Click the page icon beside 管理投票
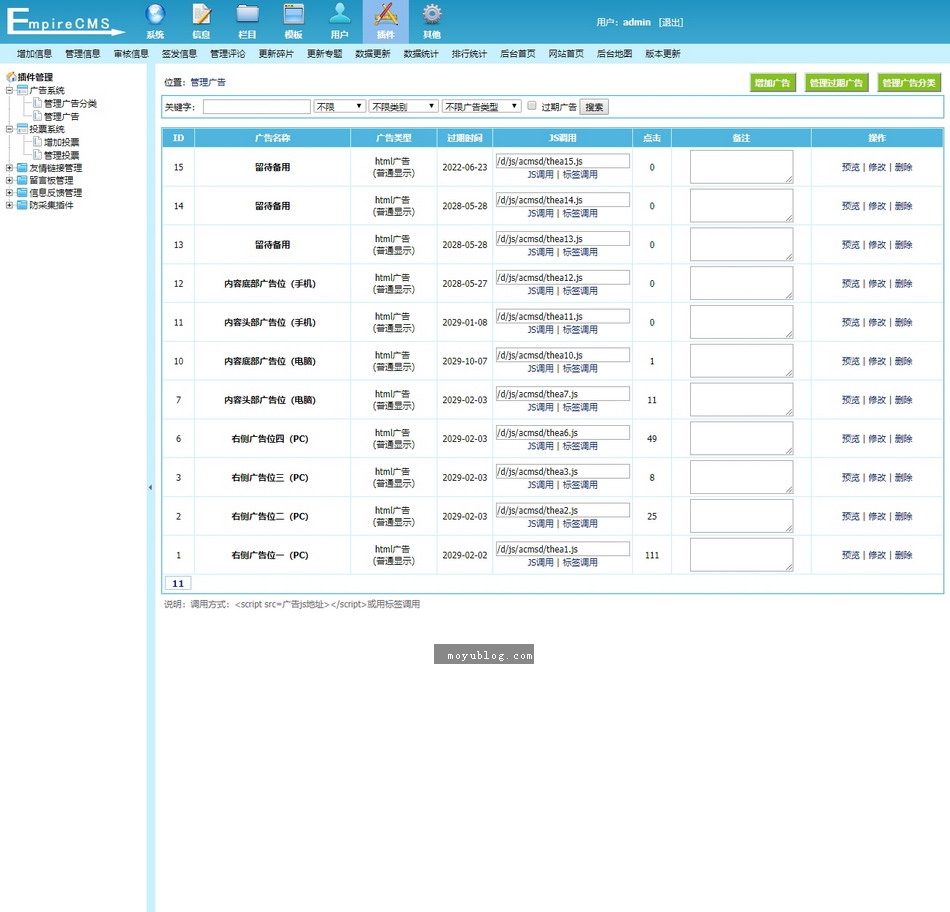 click(x=37, y=155)
